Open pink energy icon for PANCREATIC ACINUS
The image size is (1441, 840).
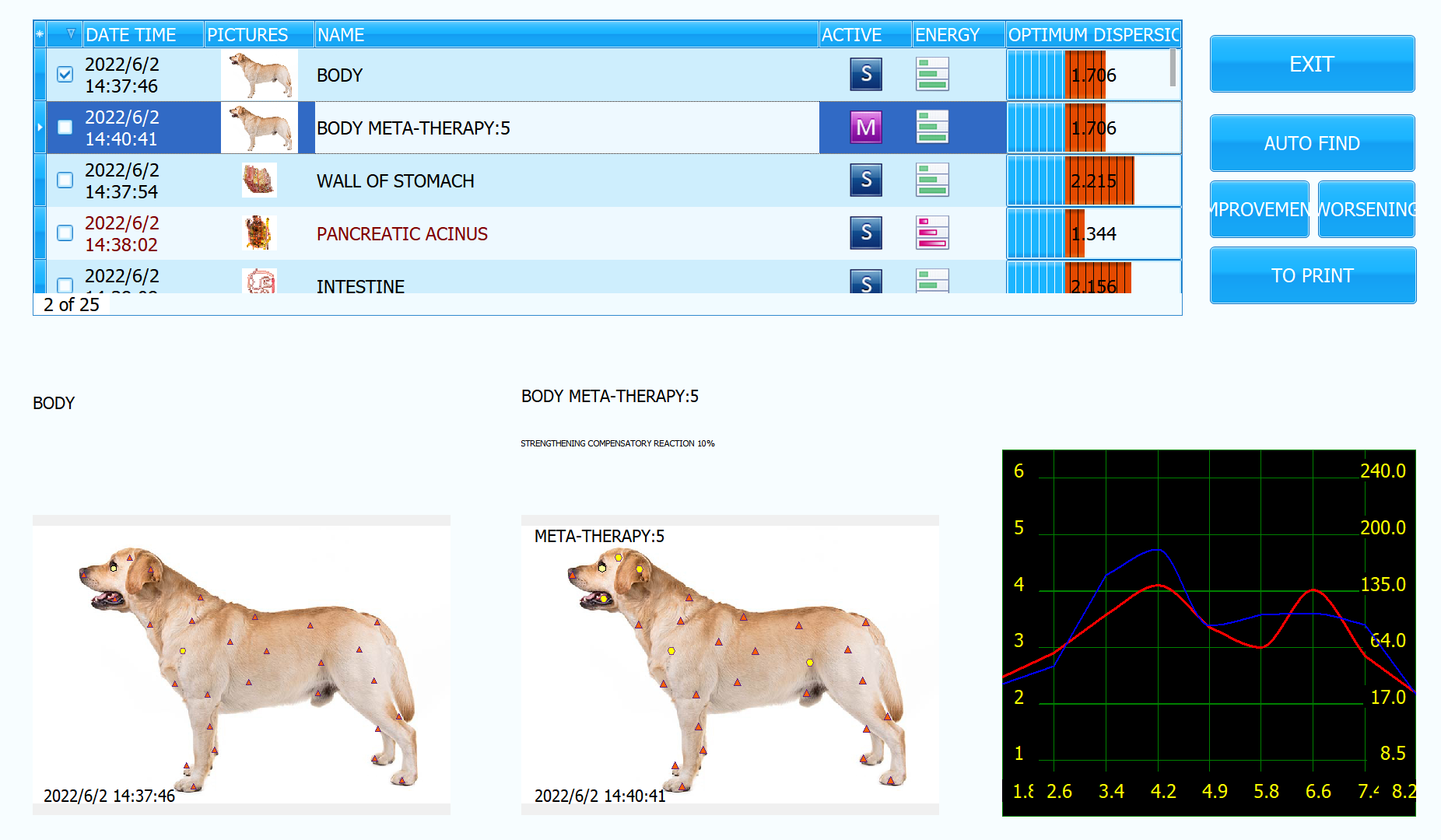tap(932, 233)
